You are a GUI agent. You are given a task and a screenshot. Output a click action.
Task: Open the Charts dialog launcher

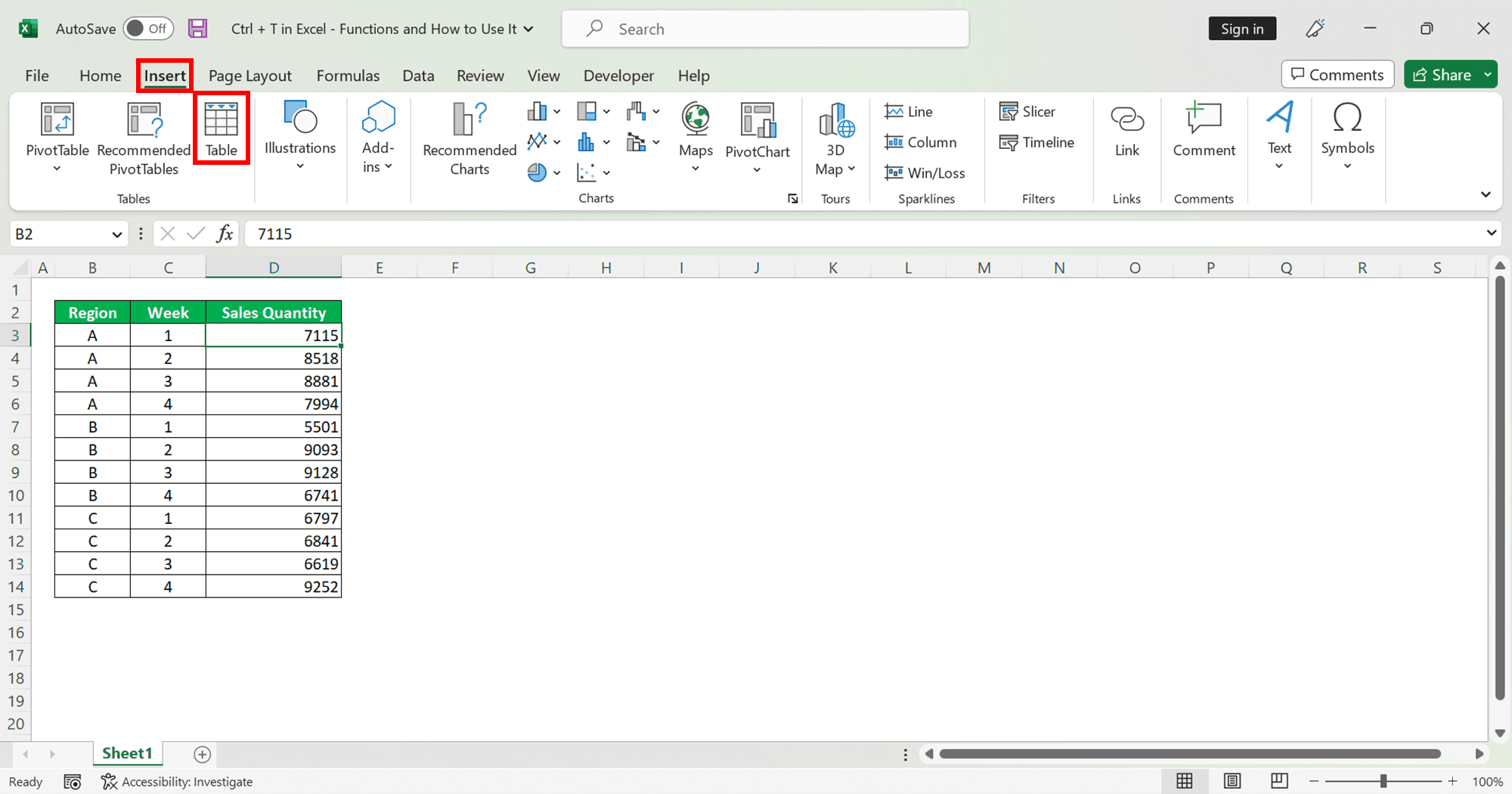792,199
